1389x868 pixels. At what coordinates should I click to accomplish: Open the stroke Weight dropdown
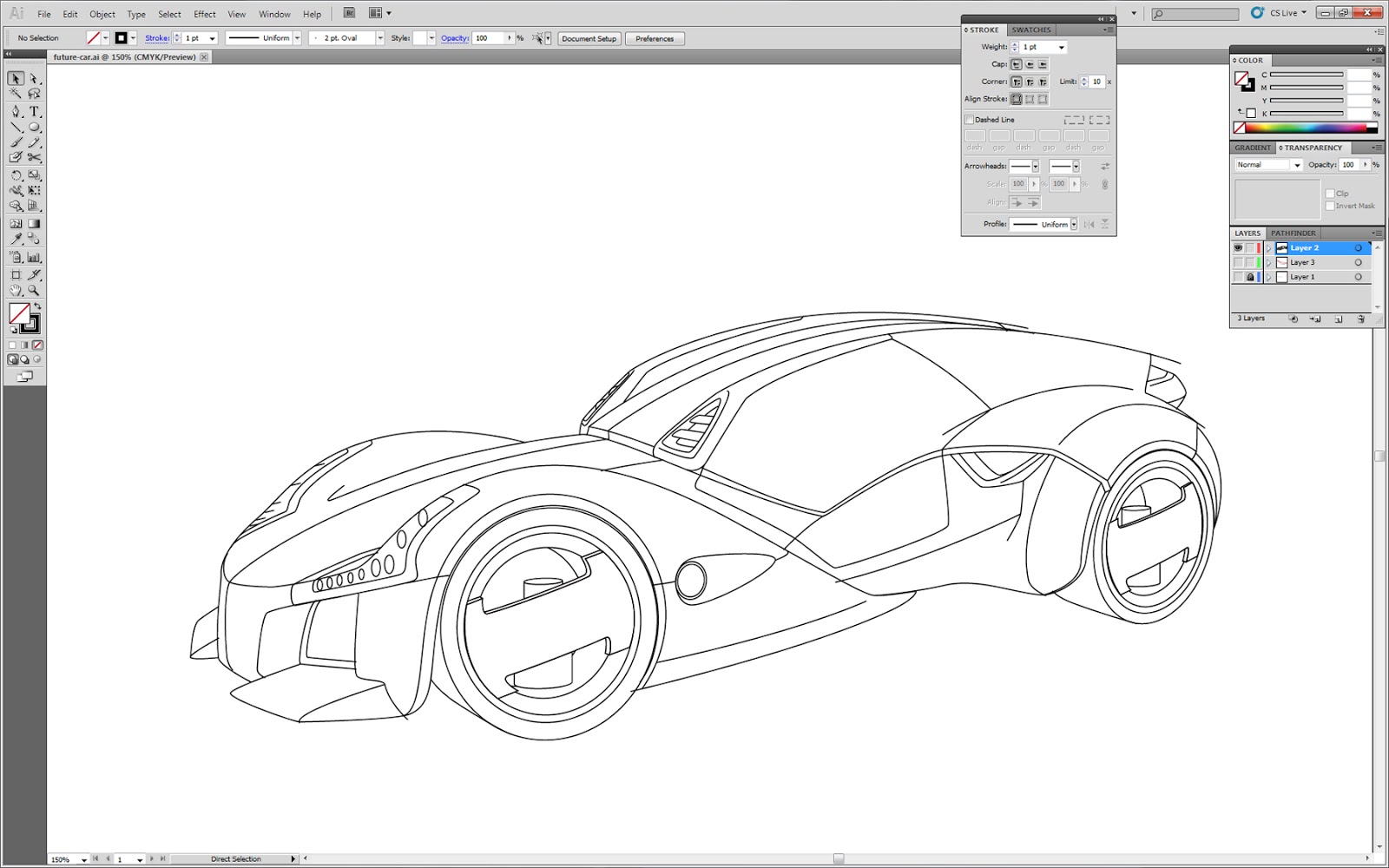pos(1061,47)
